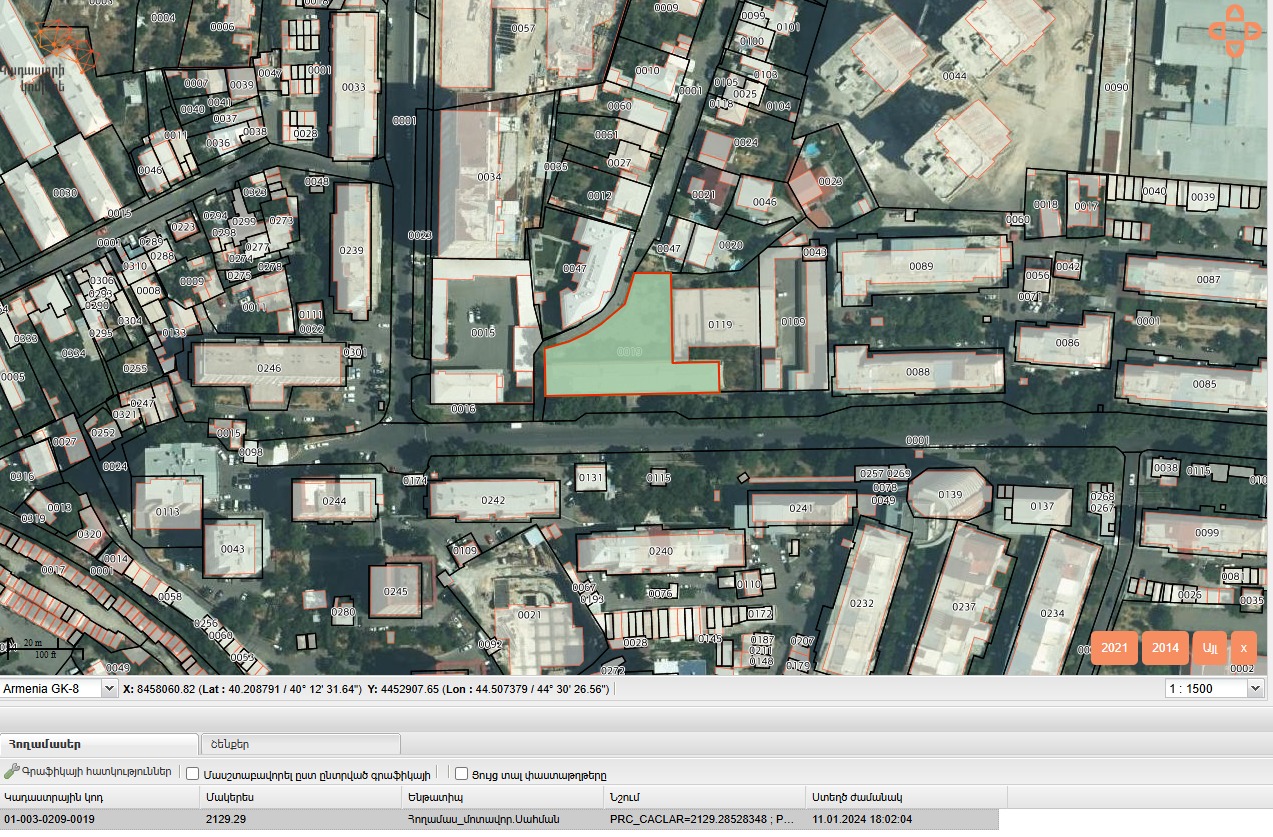
Task: Switch to the Հողամասեր tab
Action: pos(99,744)
